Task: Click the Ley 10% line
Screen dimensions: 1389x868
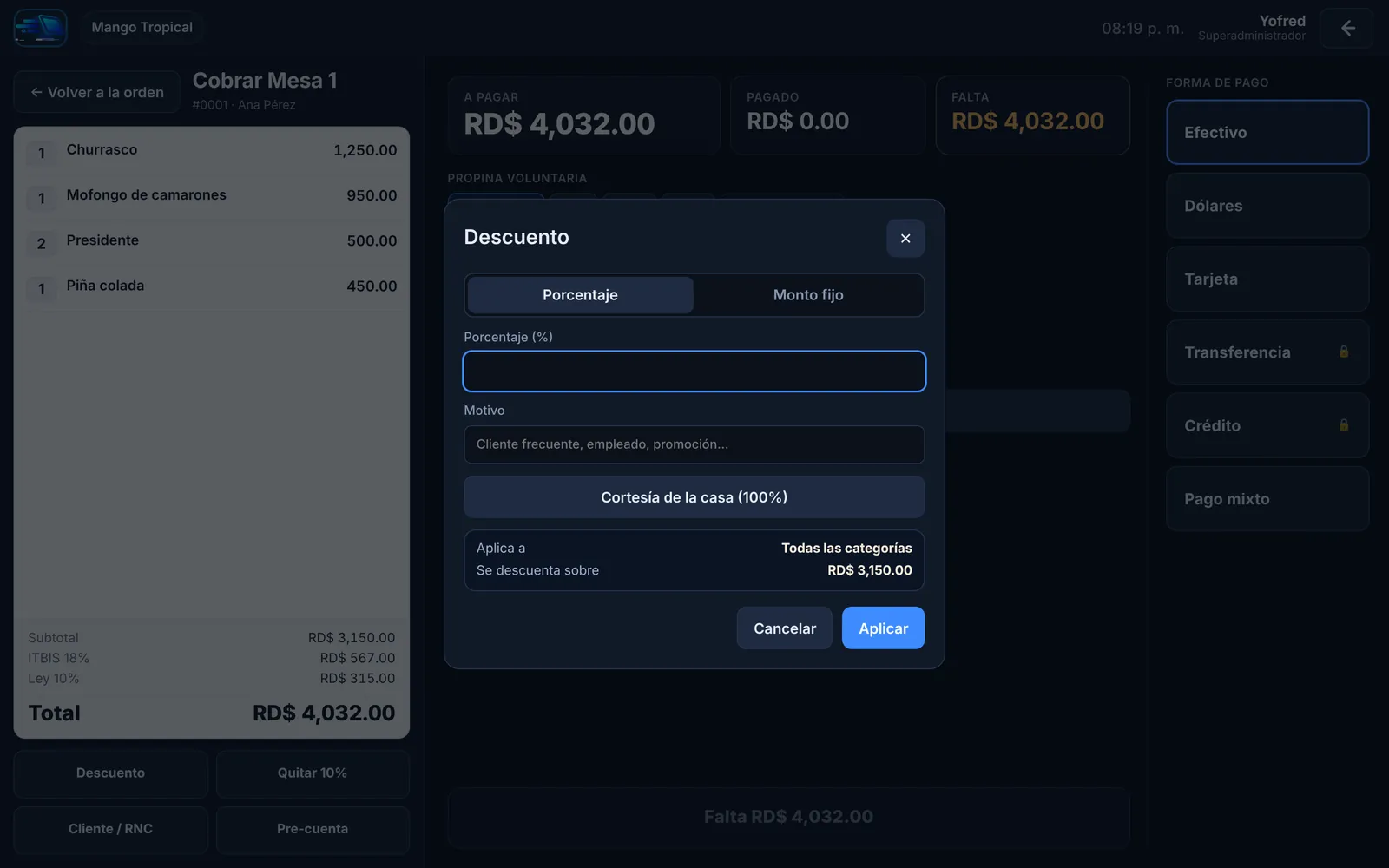Action: 211,679
